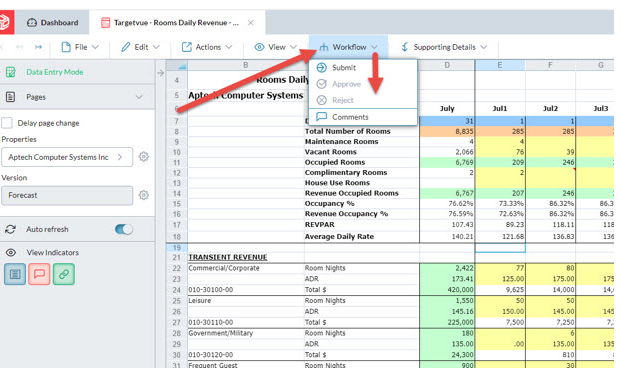Select the 420,000 Total $ cell
Image resolution: width=620 pixels, height=388 pixels.
click(447, 290)
